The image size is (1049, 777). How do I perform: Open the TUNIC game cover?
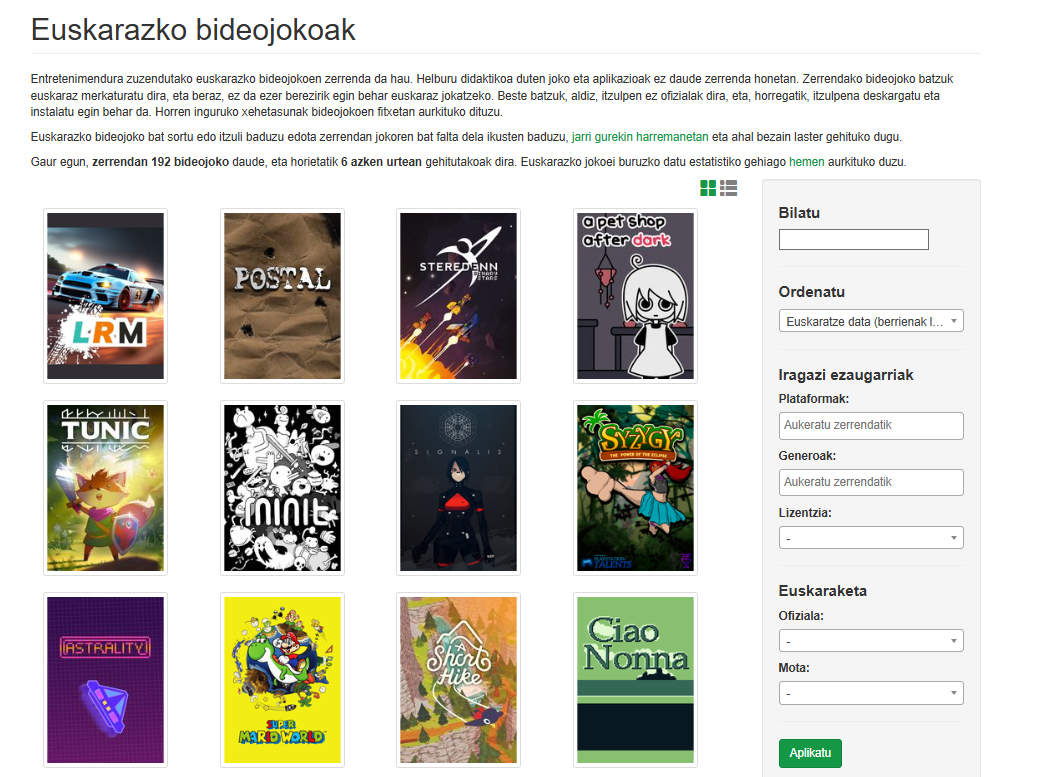[x=106, y=488]
